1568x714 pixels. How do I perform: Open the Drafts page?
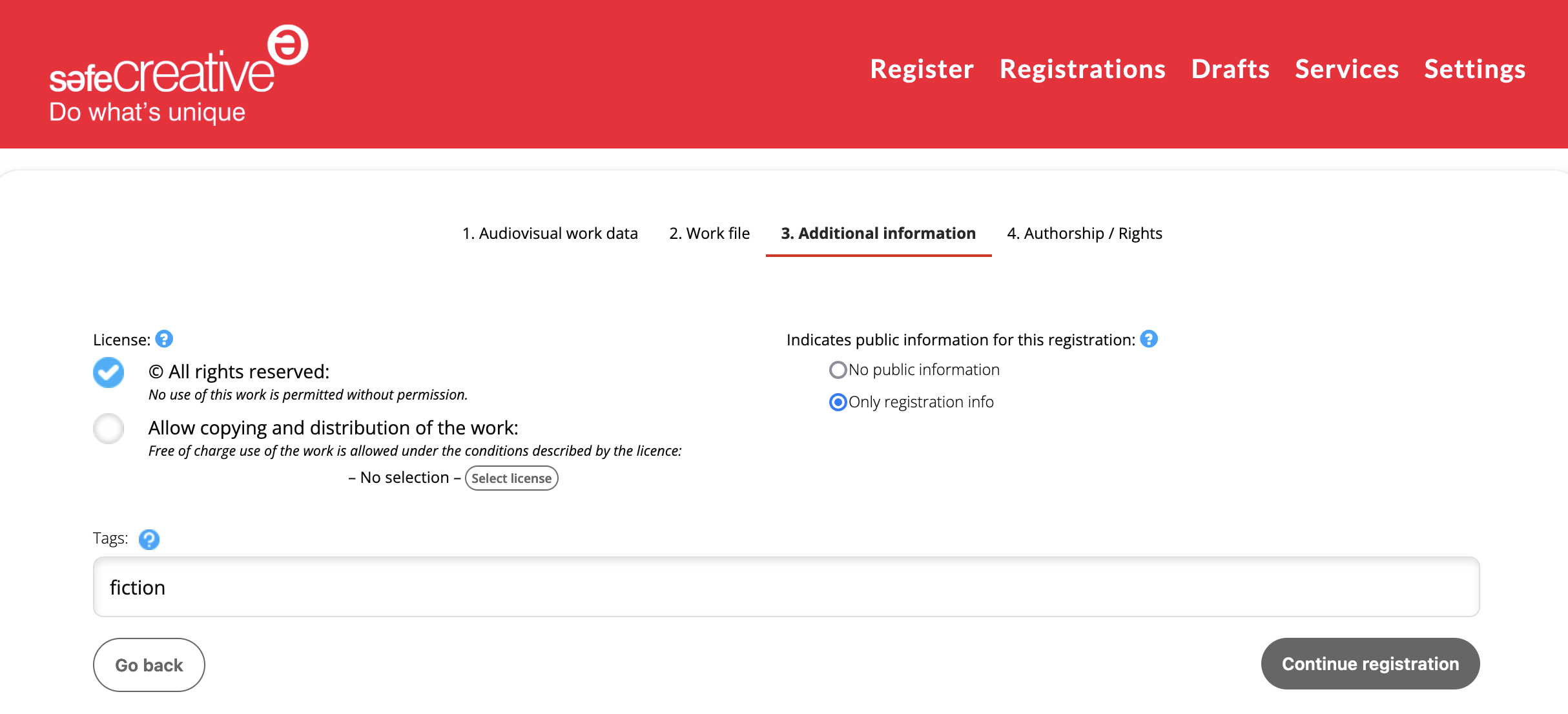1230,69
